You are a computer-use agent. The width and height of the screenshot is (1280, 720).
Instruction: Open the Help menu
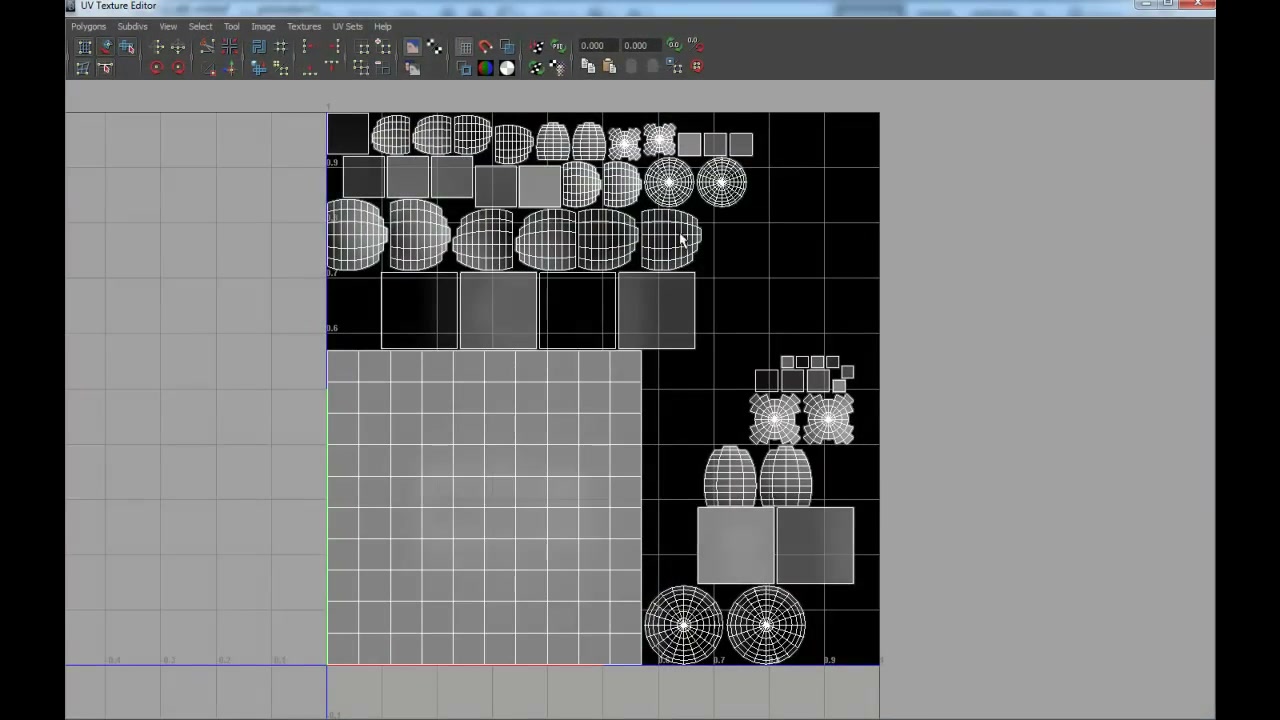382,26
